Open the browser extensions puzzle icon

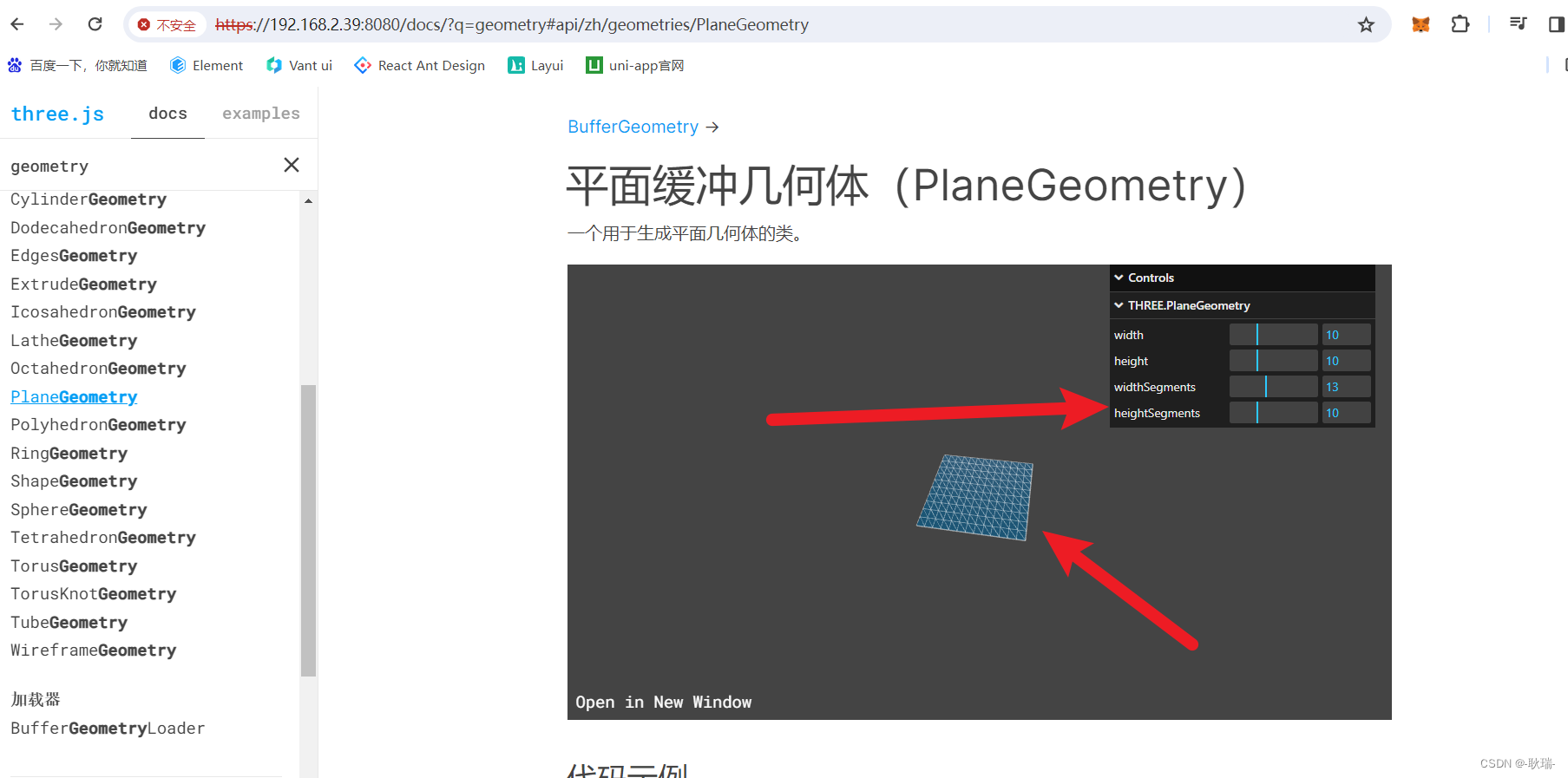1460,24
